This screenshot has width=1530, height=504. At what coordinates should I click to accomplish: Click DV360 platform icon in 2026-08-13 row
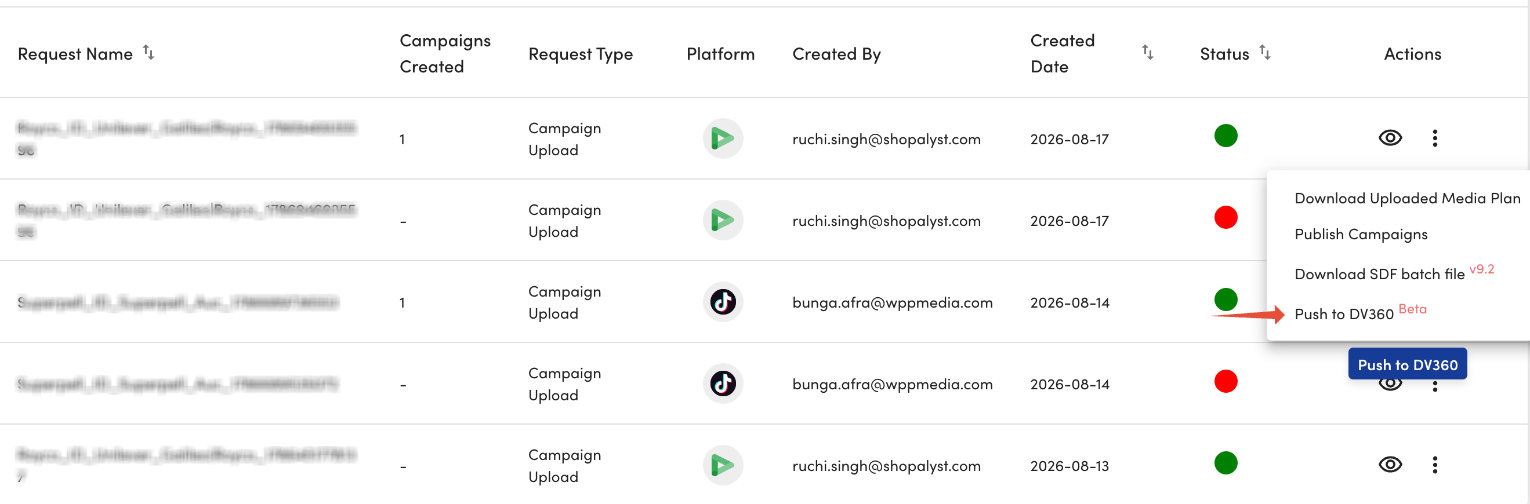722,464
